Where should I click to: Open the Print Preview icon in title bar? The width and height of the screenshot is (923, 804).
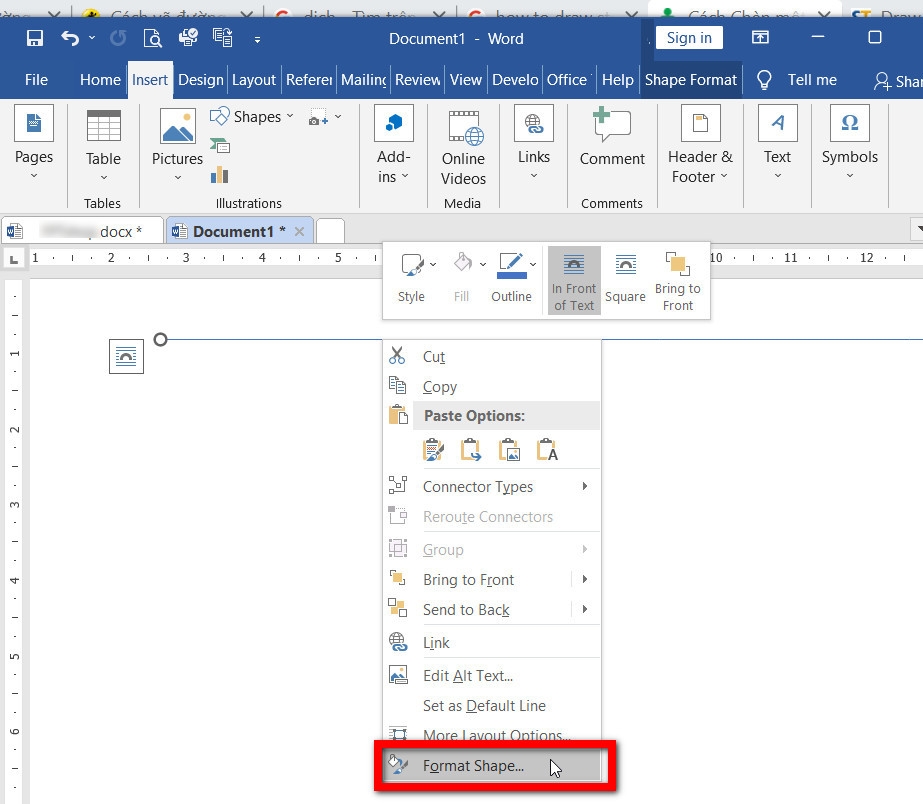tap(152, 38)
